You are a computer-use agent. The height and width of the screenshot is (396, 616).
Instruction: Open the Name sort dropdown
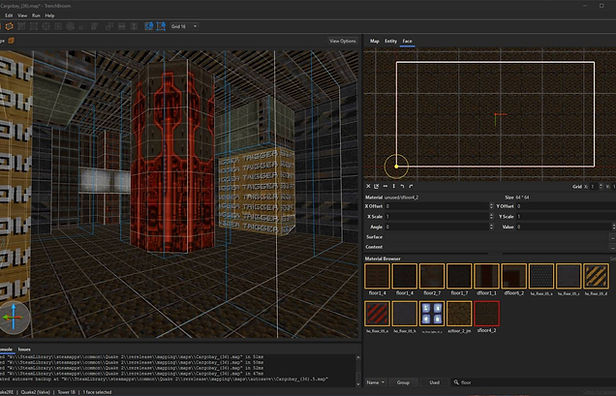[376, 382]
